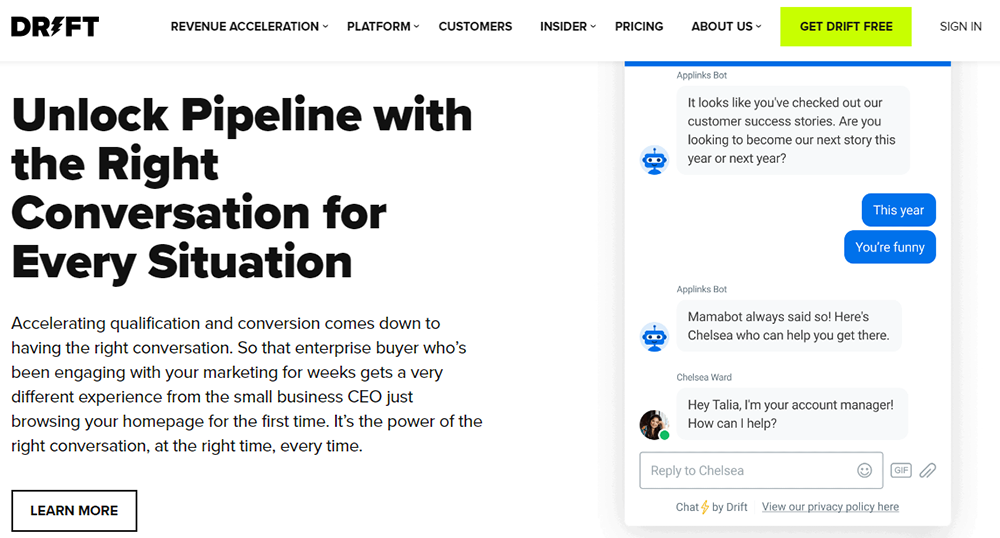Click the green online status dot
The image size is (1000, 538).
click(665, 435)
